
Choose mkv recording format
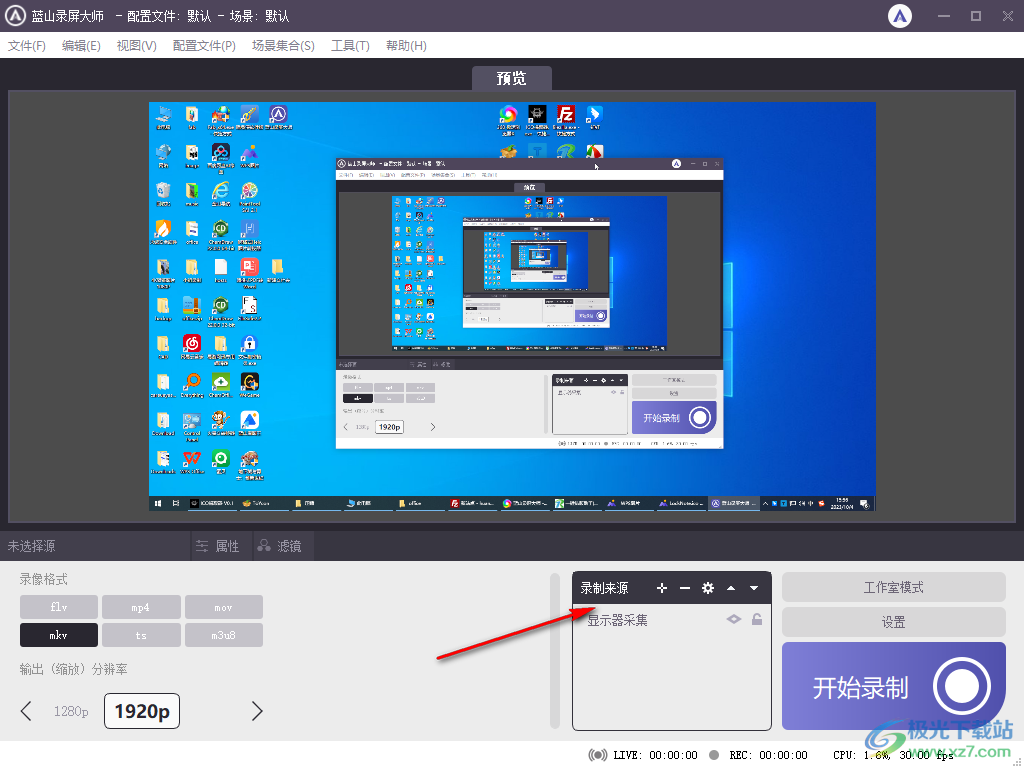59,635
